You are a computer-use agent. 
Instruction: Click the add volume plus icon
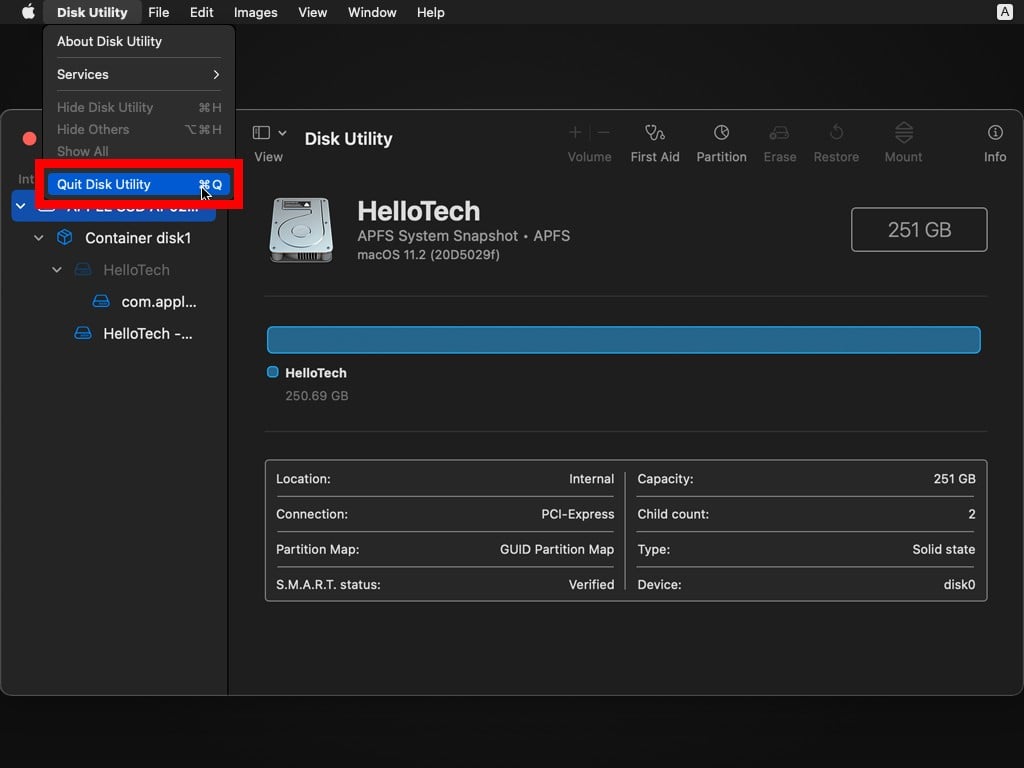pos(575,132)
